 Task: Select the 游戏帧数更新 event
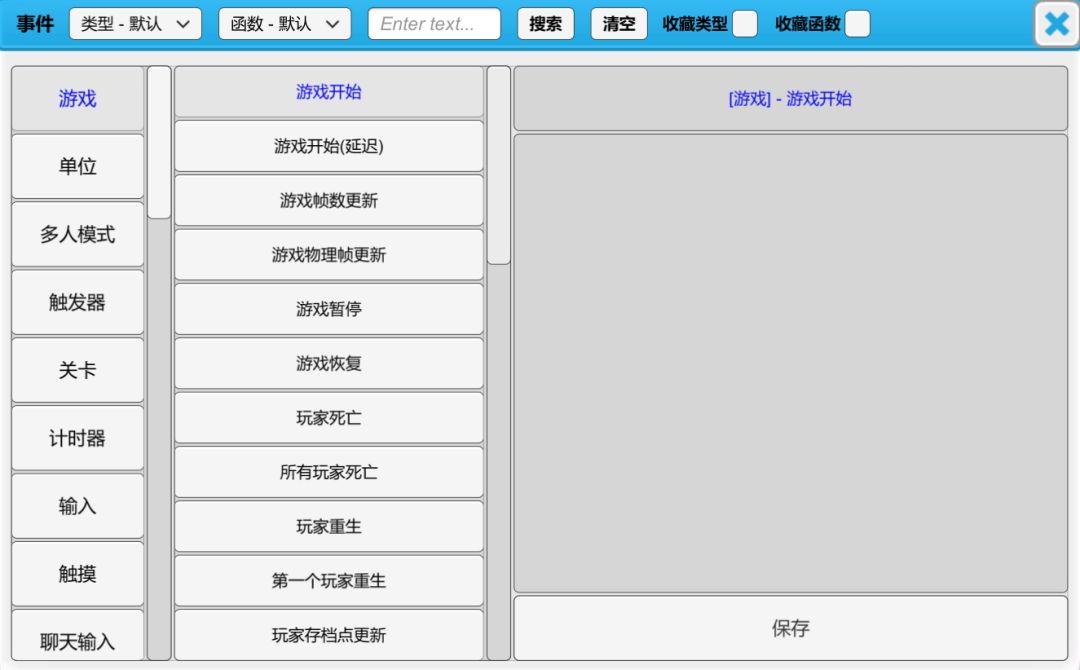(329, 200)
